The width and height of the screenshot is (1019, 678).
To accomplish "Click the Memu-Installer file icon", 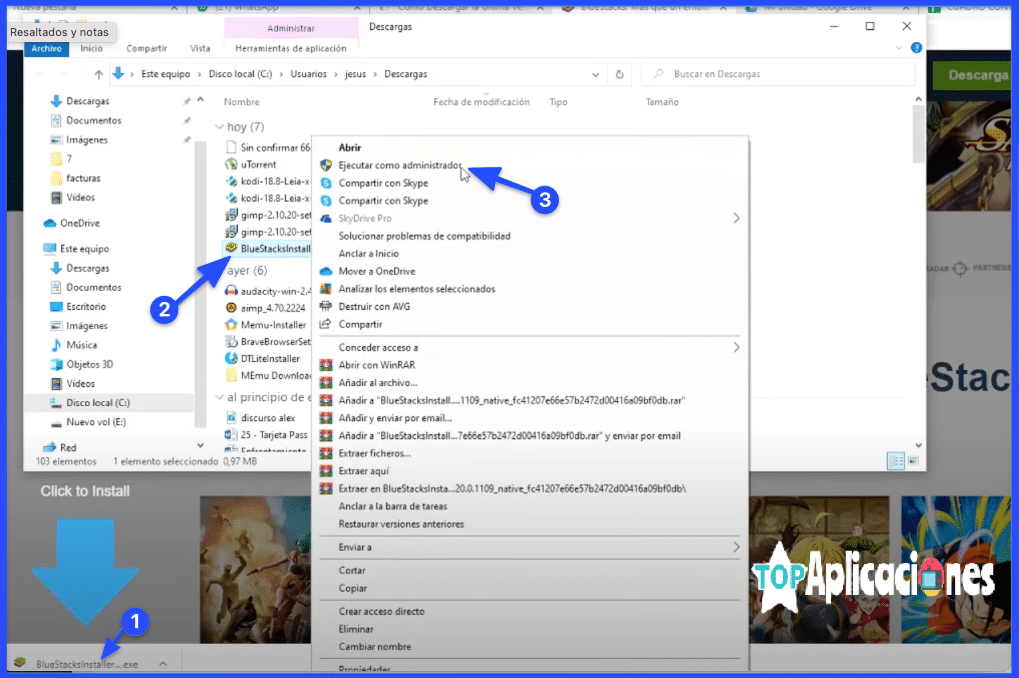I will [x=230, y=324].
